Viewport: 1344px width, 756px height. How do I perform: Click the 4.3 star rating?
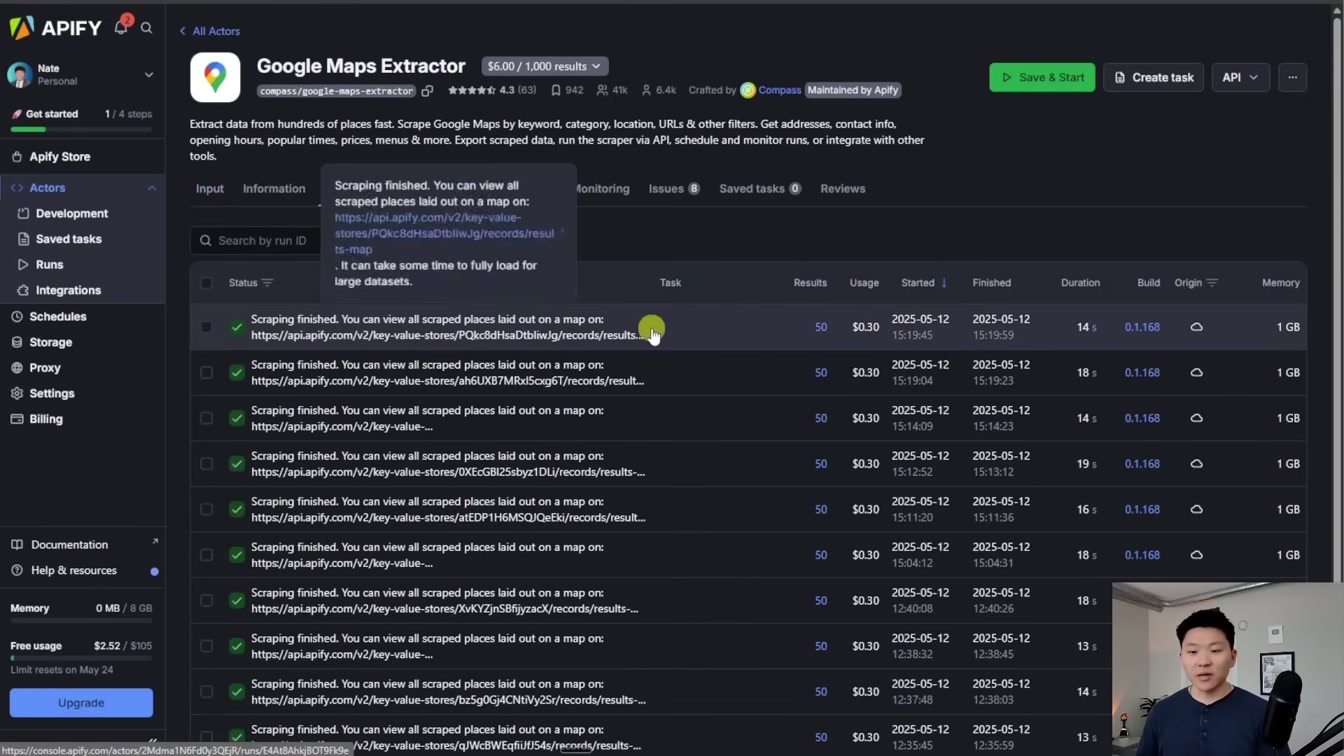[492, 90]
